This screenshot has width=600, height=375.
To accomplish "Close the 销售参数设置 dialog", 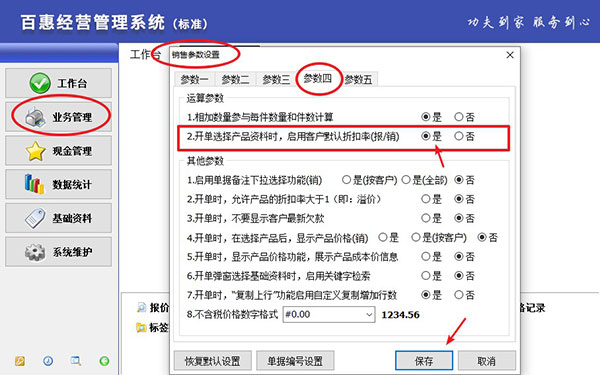I will pyautogui.click(x=510, y=55).
